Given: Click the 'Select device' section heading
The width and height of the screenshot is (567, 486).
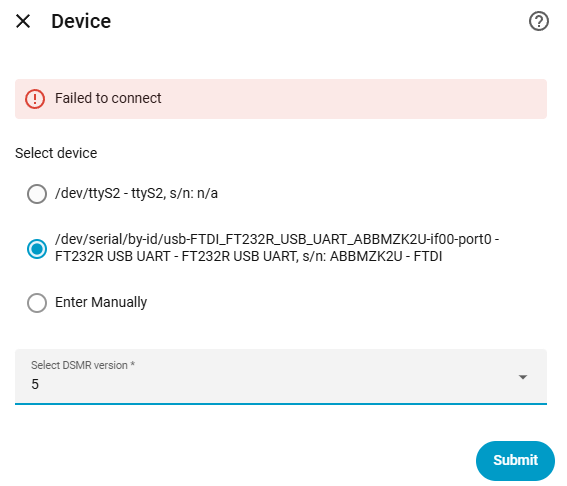Looking at the screenshot, I should tap(56, 153).
